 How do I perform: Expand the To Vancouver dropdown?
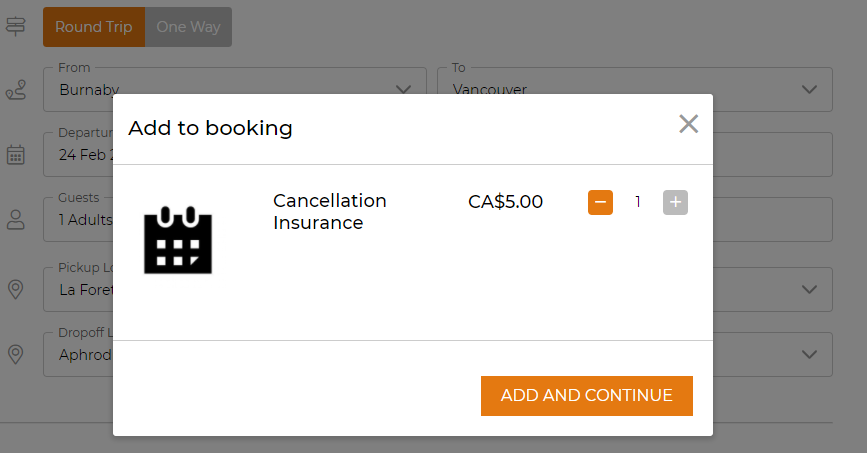click(635, 89)
